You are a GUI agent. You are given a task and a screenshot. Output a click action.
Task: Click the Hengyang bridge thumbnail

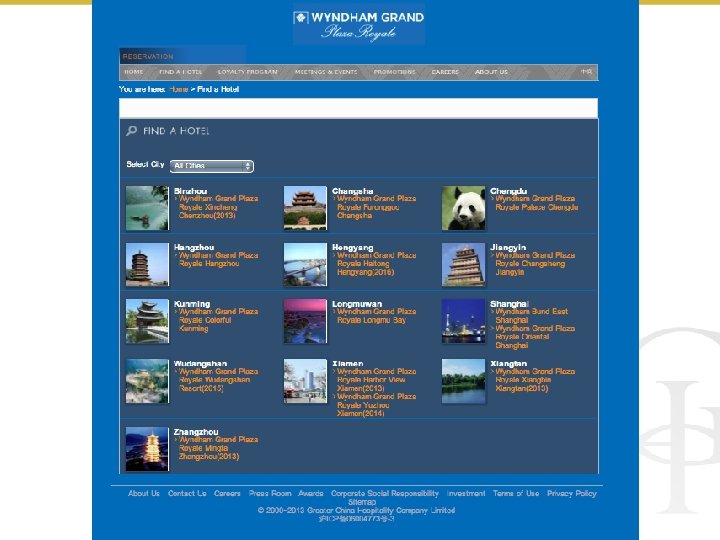305,264
